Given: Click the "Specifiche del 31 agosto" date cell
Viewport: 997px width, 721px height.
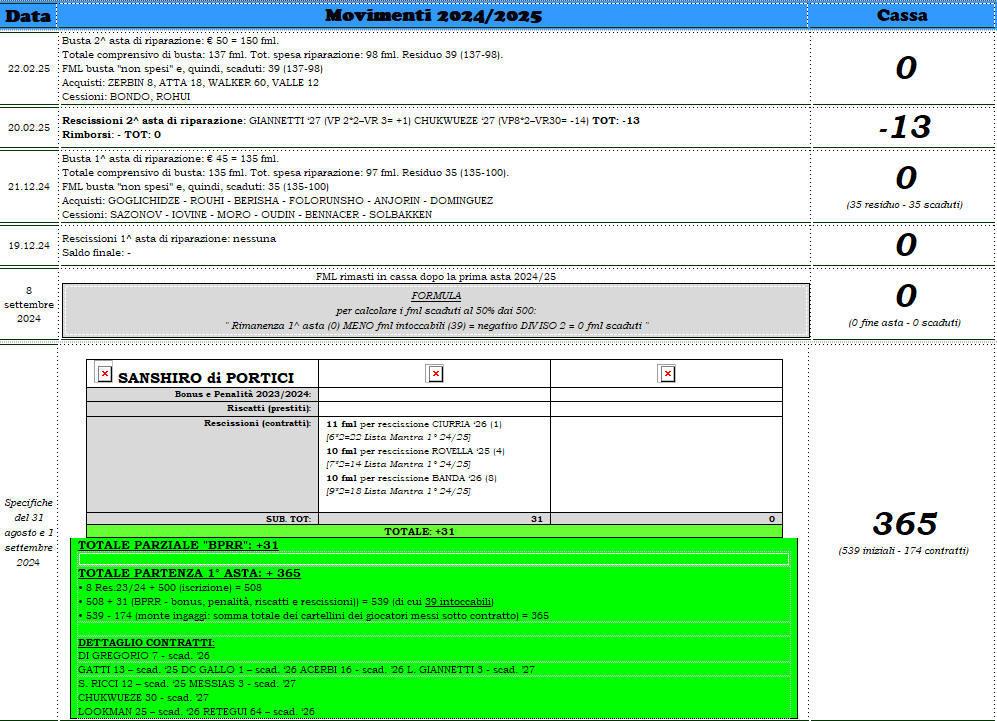Looking at the screenshot, I should click(x=29, y=532).
